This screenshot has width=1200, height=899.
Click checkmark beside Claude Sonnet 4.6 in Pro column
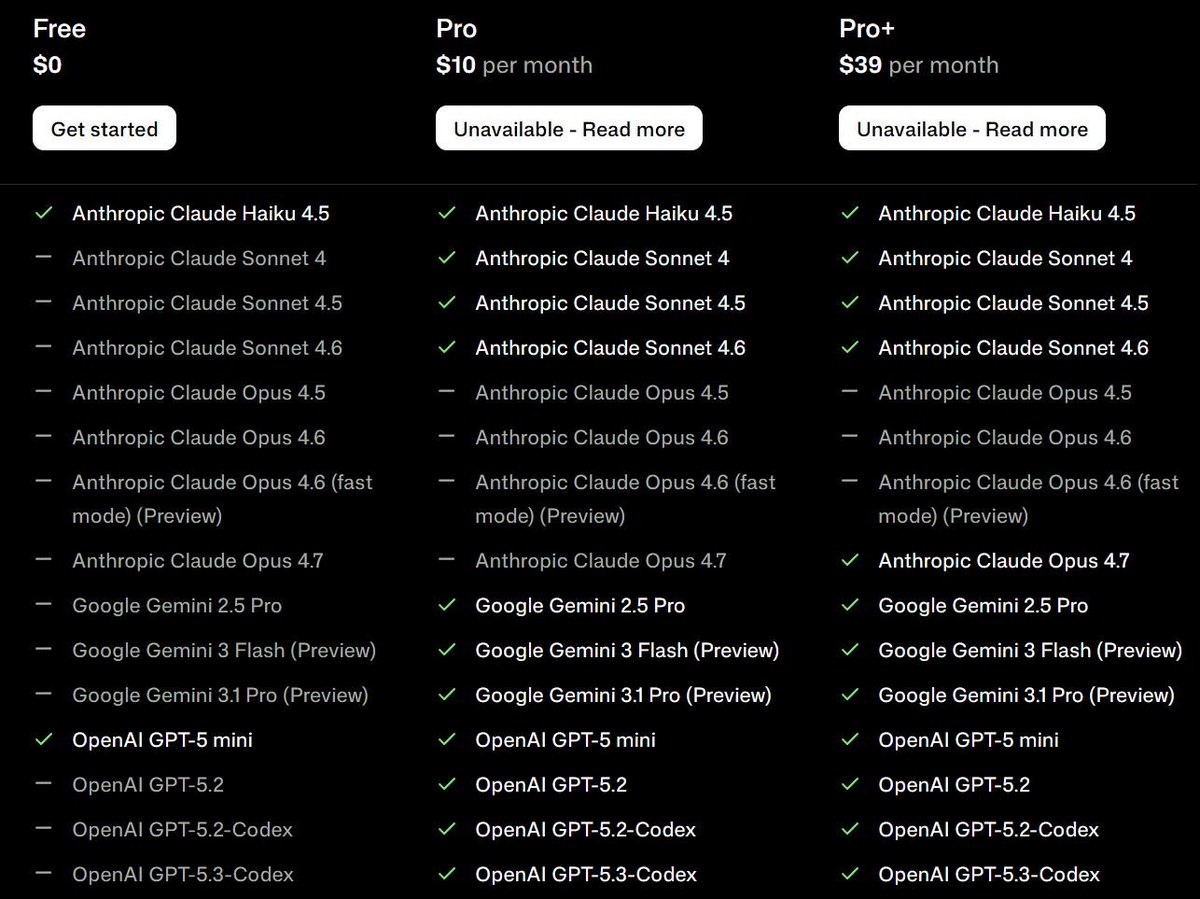[x=446, y=348]
